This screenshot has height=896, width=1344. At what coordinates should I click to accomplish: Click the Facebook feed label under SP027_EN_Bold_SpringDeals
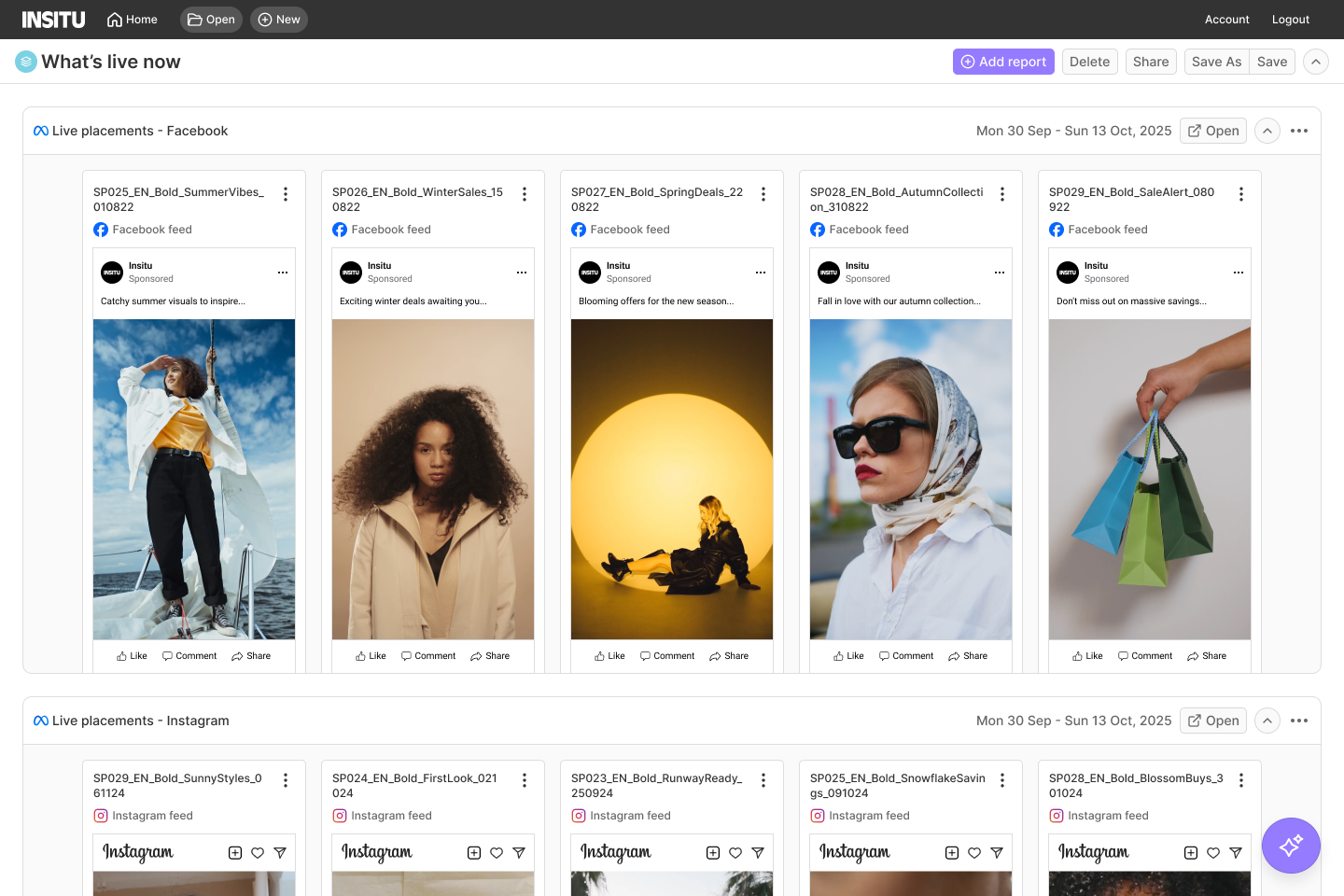coord(630,230)
